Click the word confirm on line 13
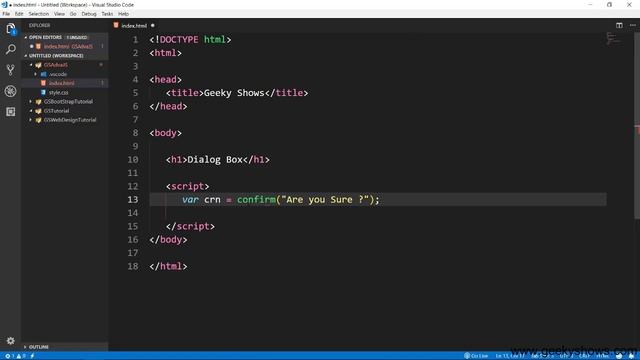 (256, 200)
